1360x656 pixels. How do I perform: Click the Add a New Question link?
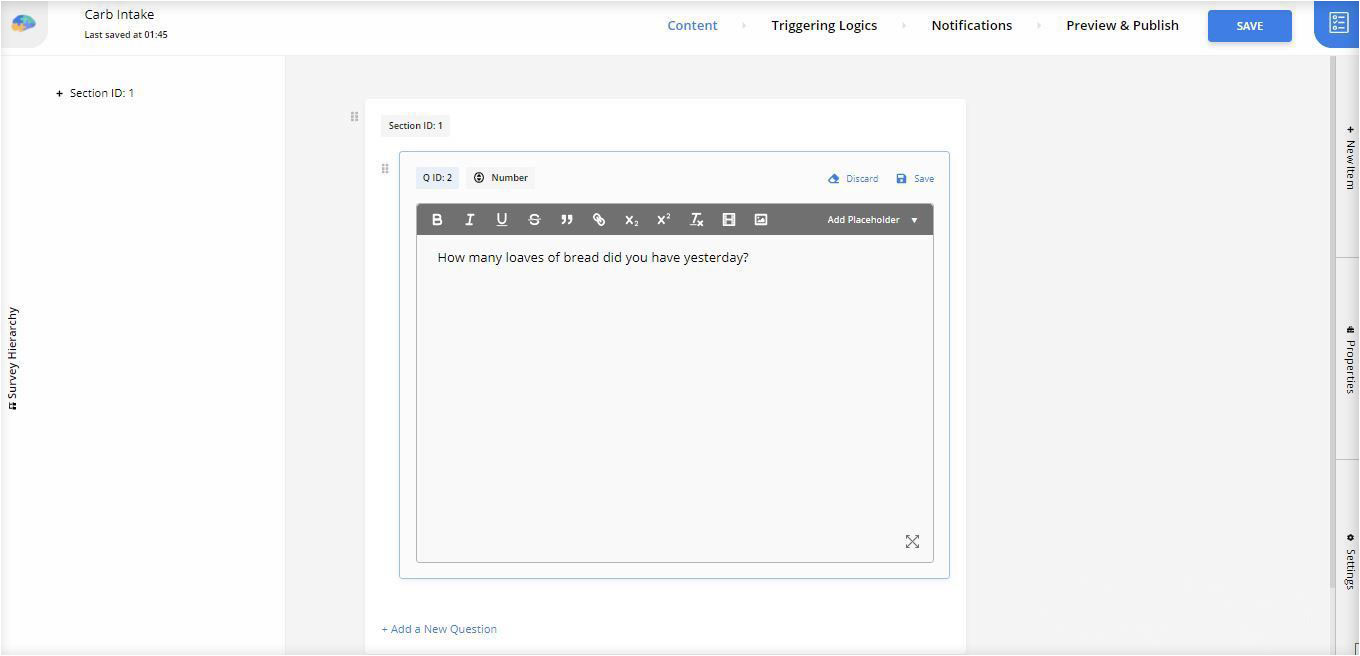coord(439,629)
